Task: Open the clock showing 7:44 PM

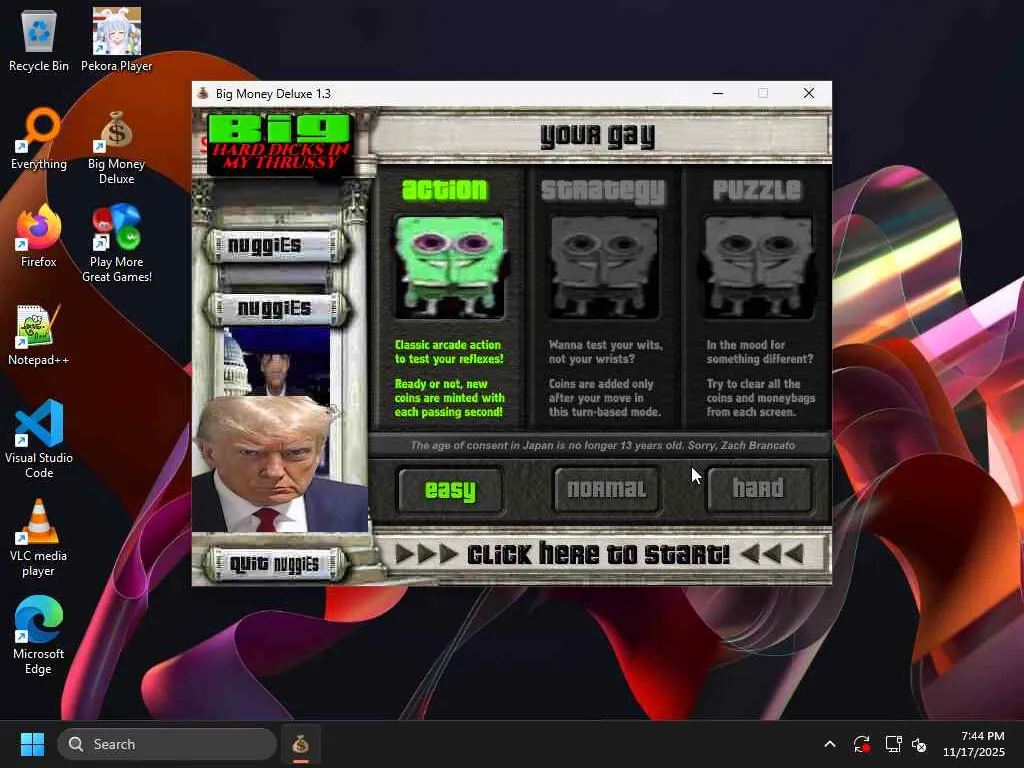Action: point(974,744)
